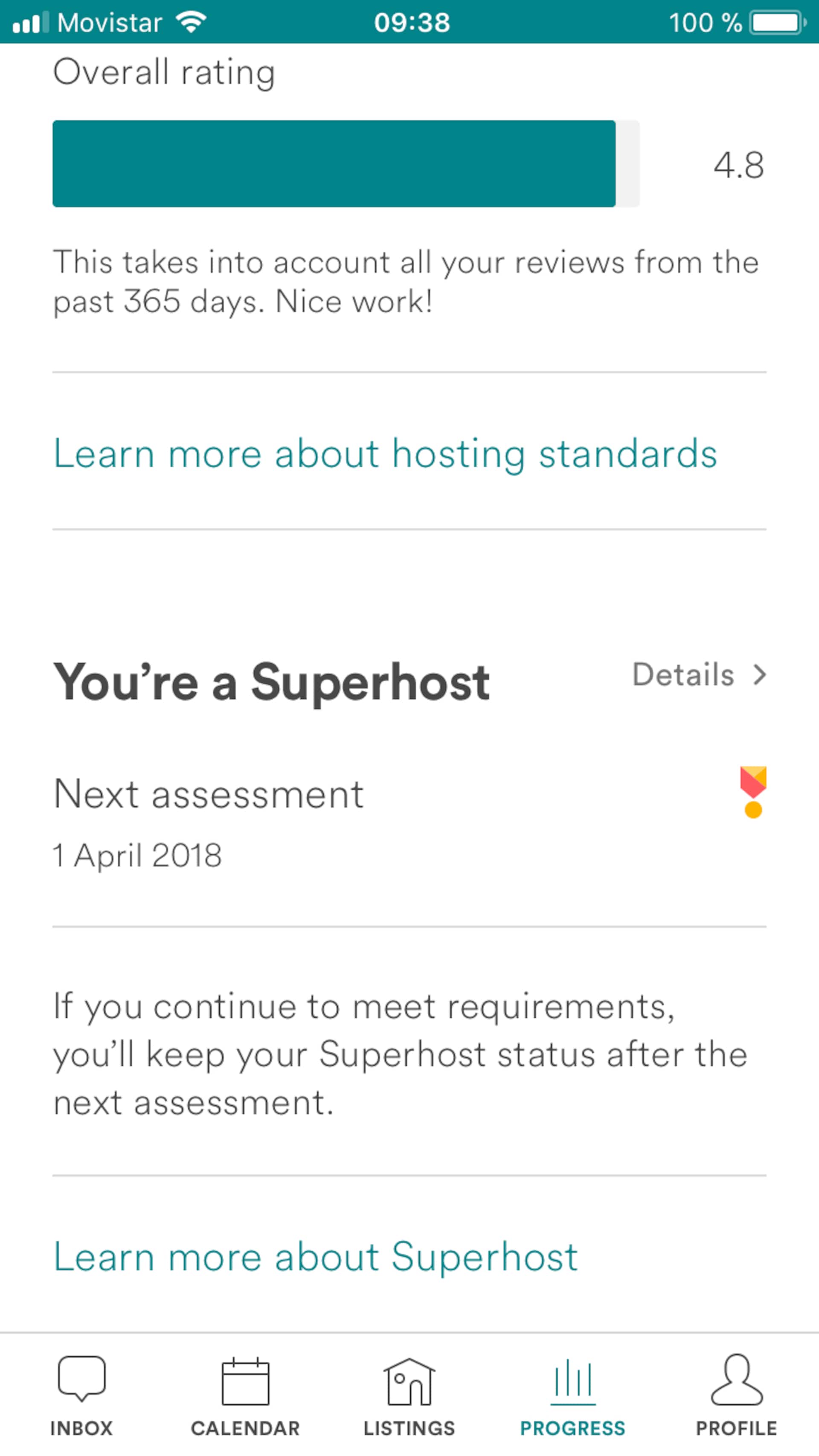Tap the CALENDAR tab label
Screen dimensions: 819x1456
point(245,1428)
